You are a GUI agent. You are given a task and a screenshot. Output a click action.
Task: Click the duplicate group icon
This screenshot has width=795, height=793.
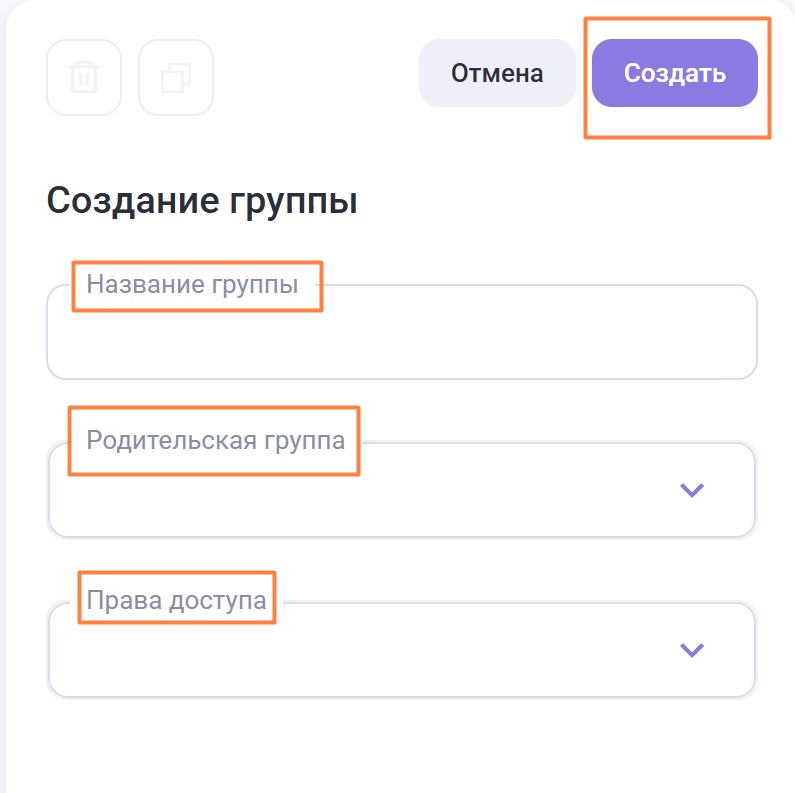pos(176,77)
